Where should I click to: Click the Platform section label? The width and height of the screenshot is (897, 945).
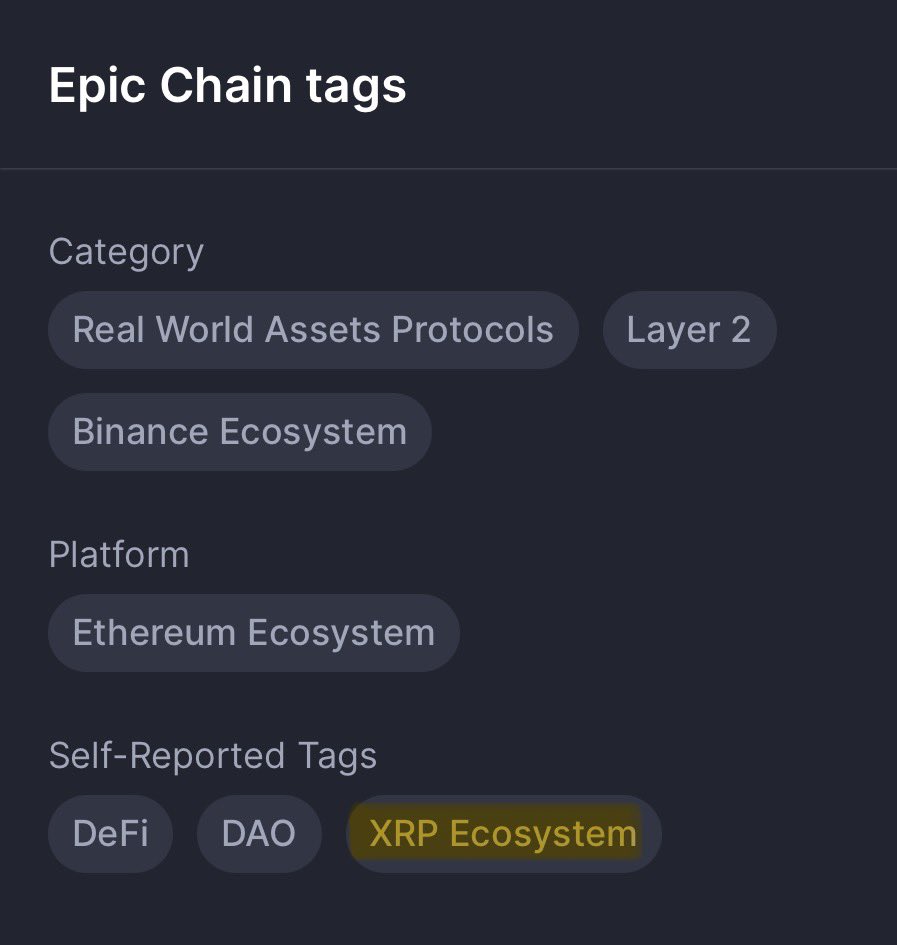pyautogui.click(x=119, y=554)
